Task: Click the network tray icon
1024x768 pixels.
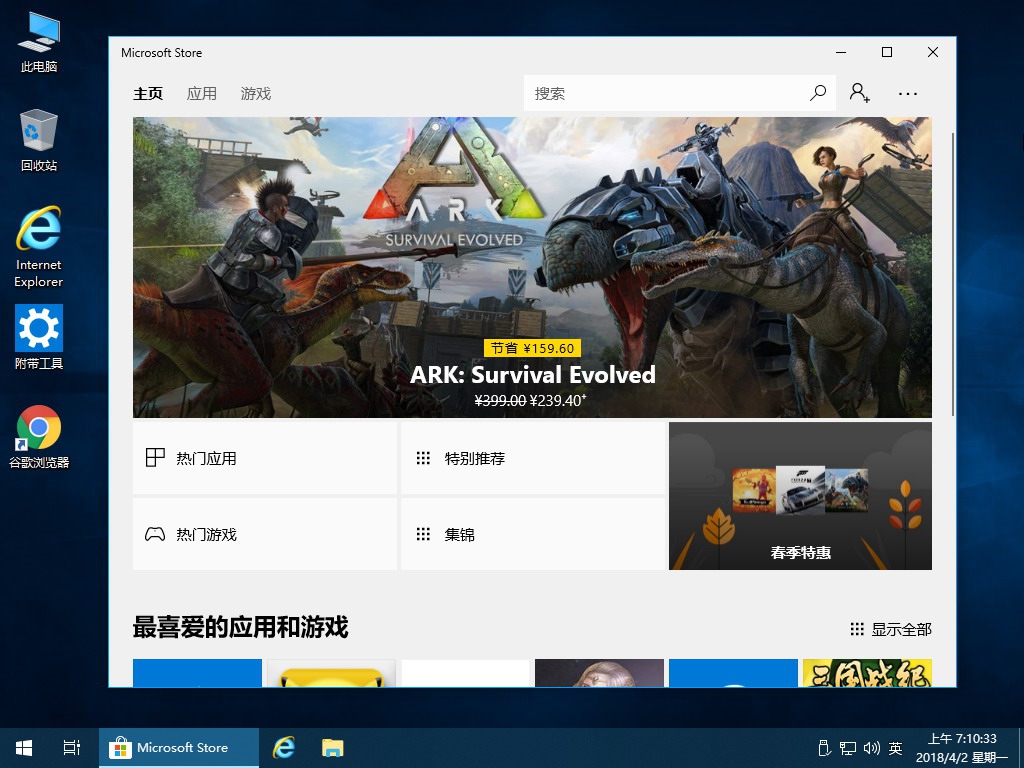Action: (848, 748)
